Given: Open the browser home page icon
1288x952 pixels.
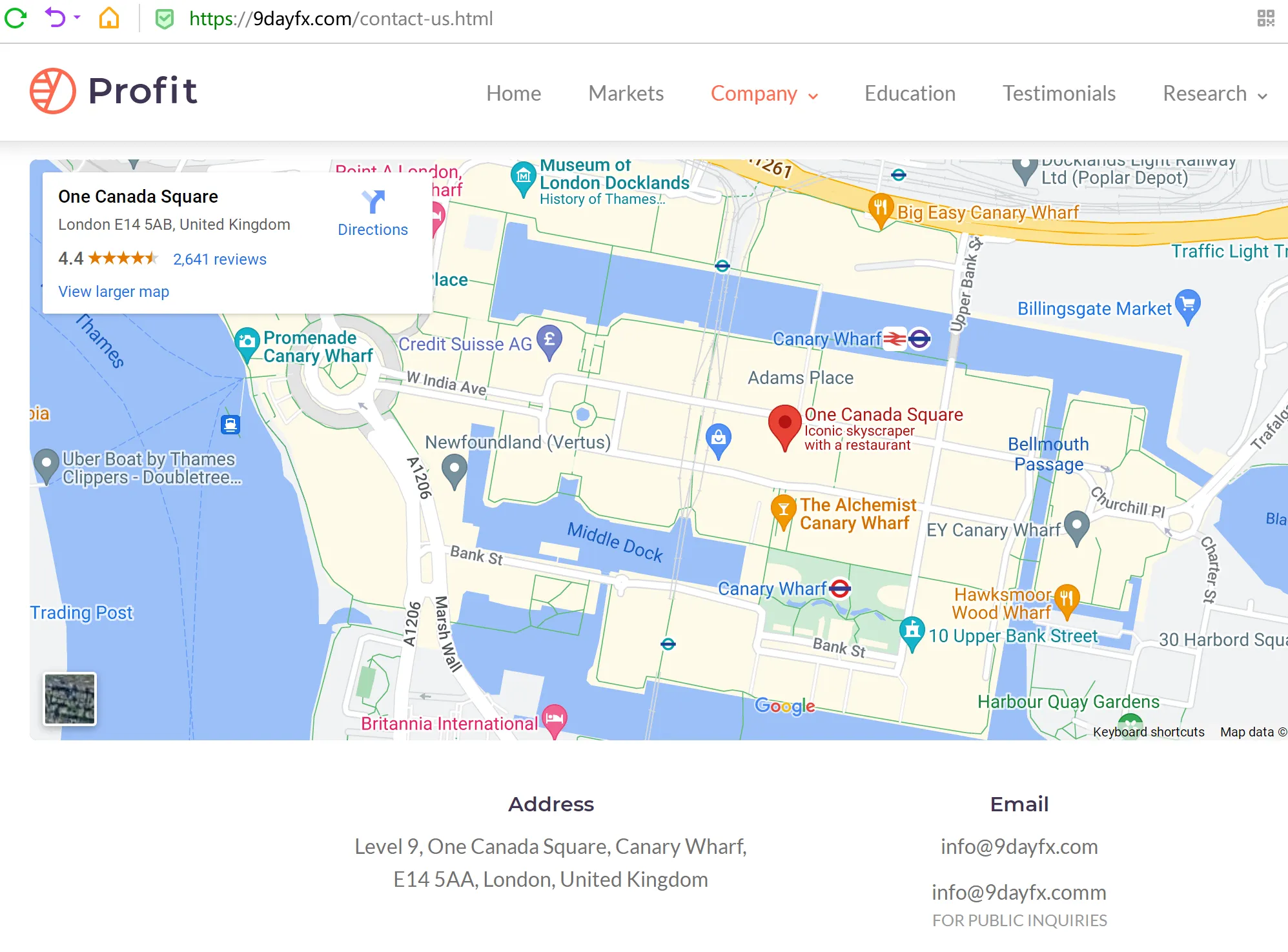Looking at the screenshot, I should coord(109,18).
